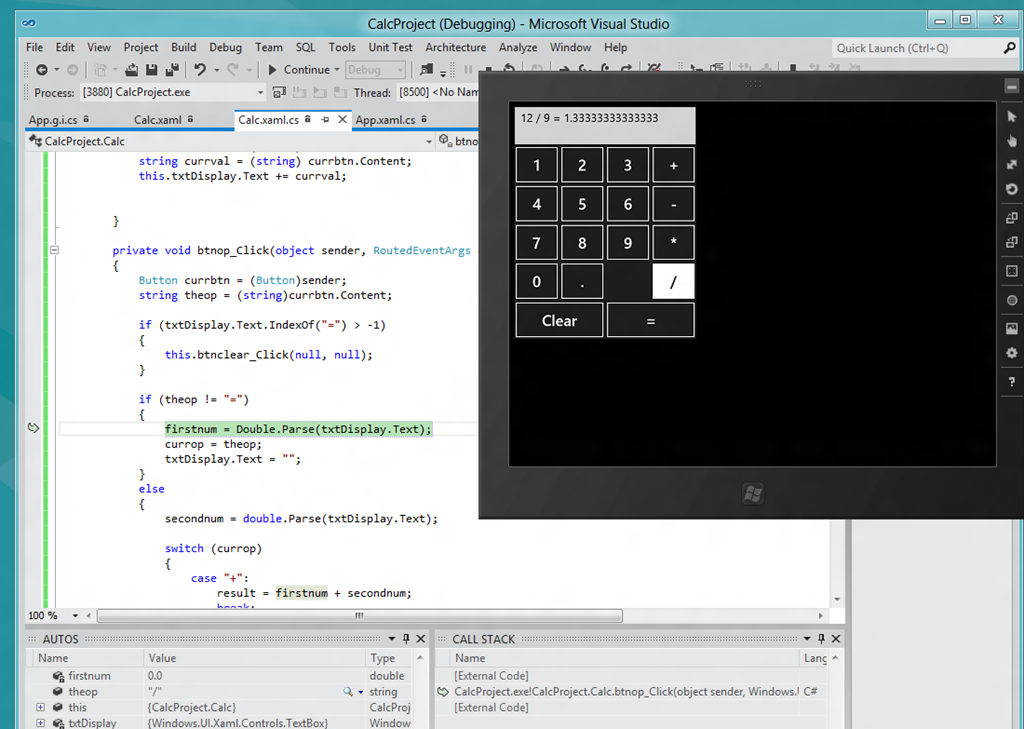Capture a simulator screenshot
This screenshot has height=729, width=1024.
point(1012,329)
